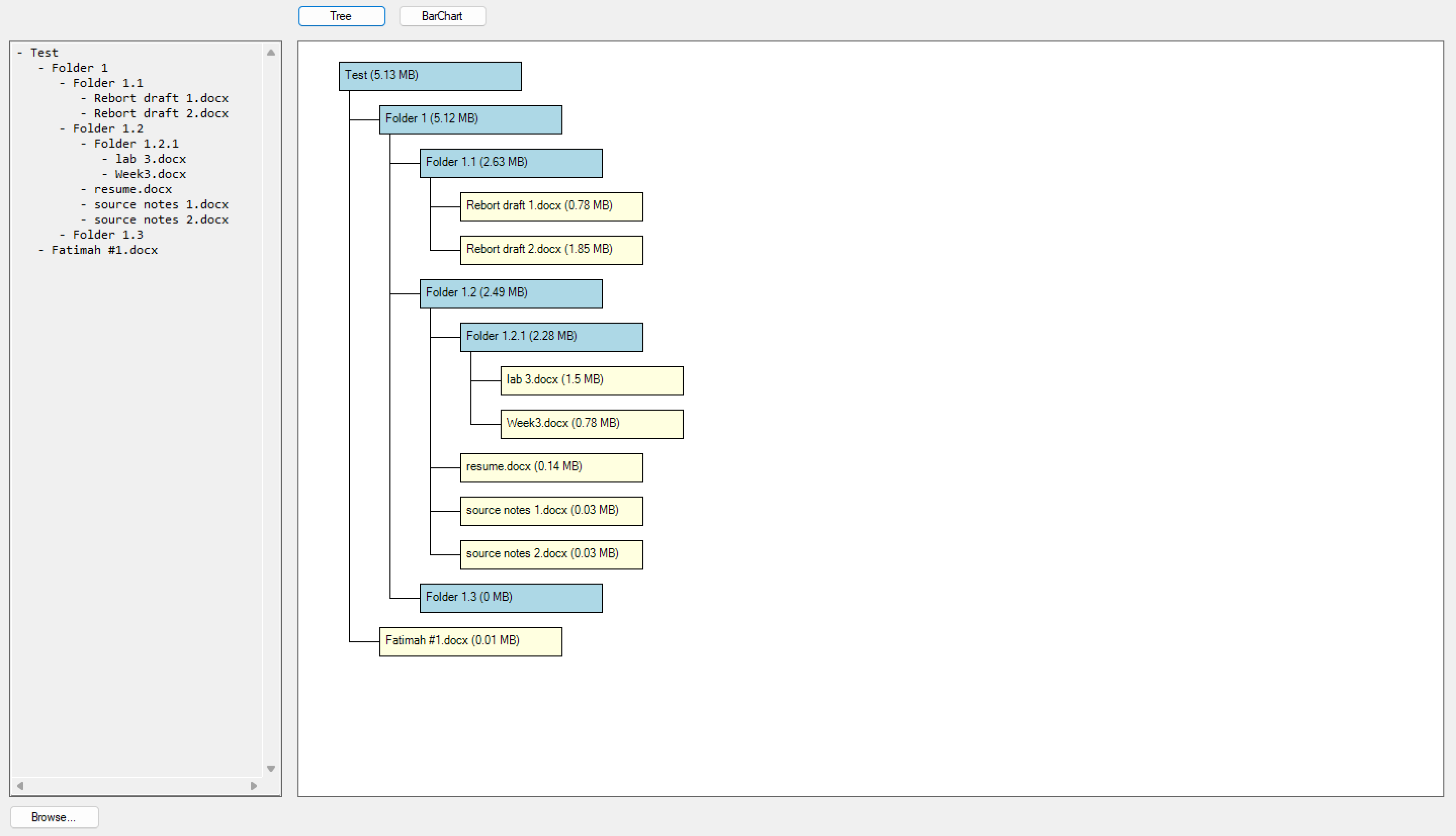Click scroll left arrow under file list

click(20, 785)
